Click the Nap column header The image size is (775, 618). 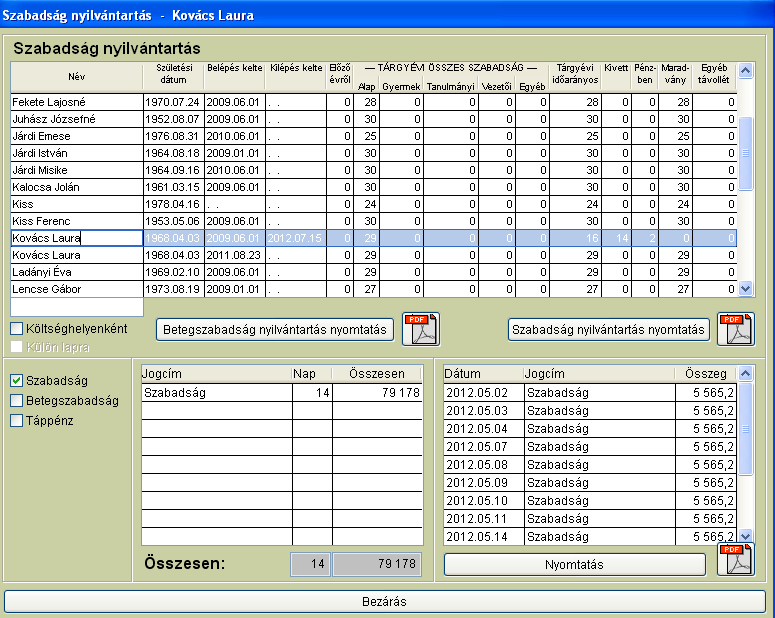312,374
